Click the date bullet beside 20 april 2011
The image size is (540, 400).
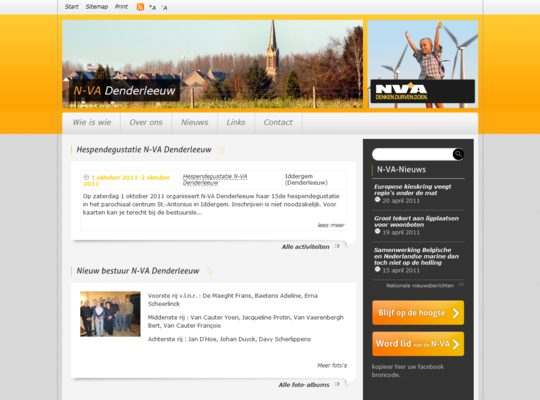coord(377,200)
